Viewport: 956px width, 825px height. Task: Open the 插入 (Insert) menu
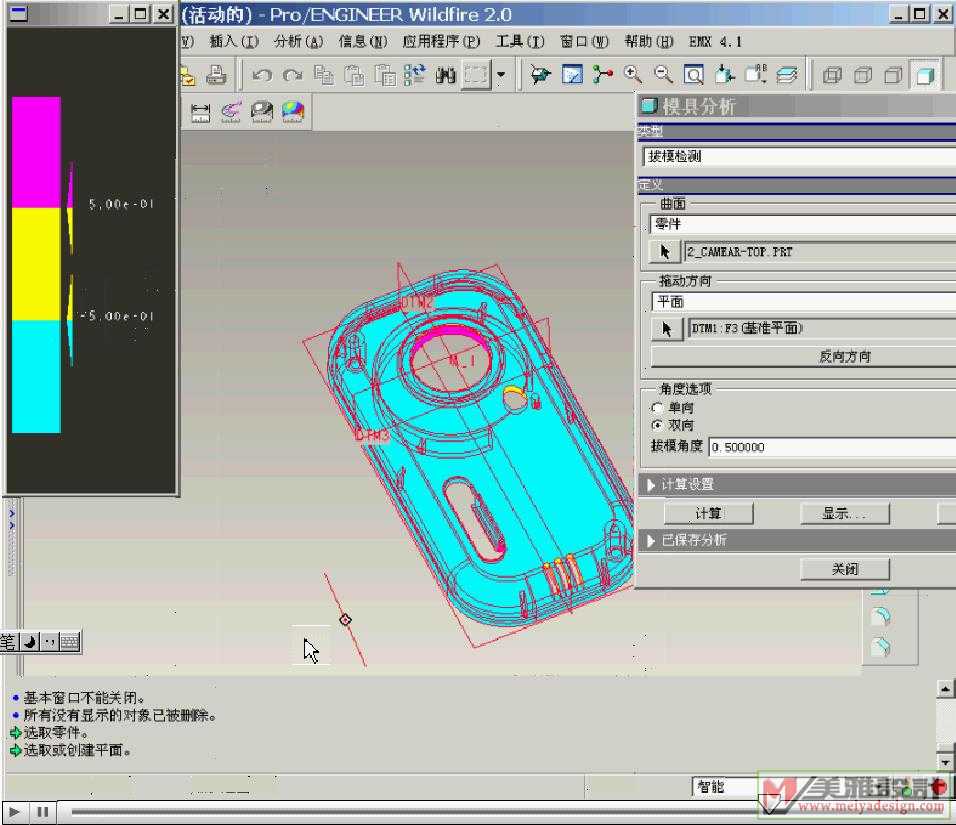(x=234, y=41)
